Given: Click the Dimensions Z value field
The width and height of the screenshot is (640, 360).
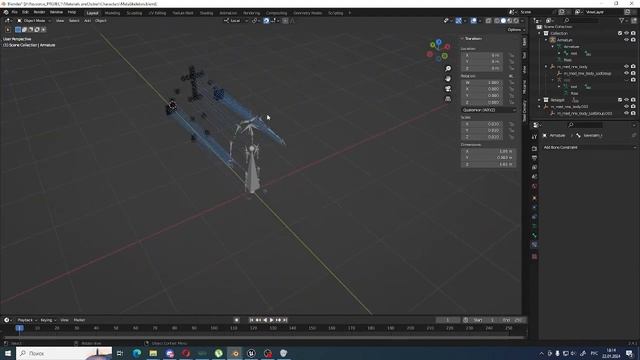Looking at the screenshot, I should [x=489, y=164].
